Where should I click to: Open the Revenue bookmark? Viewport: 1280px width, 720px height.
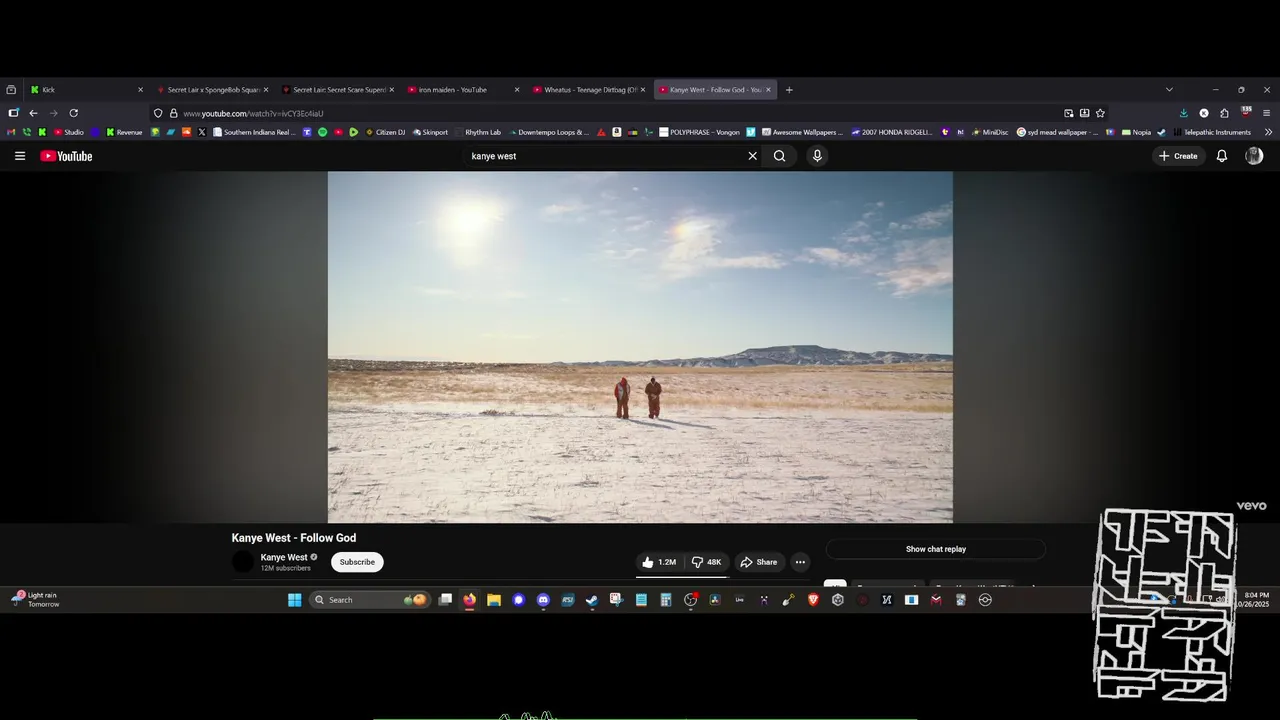[x=124, y=132]
